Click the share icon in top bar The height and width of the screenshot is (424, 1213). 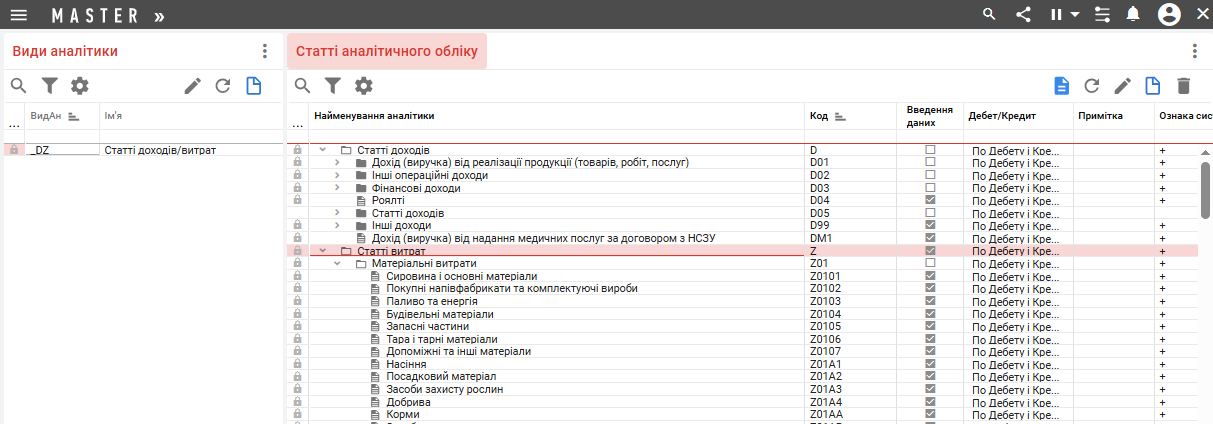pos(1023,14)
